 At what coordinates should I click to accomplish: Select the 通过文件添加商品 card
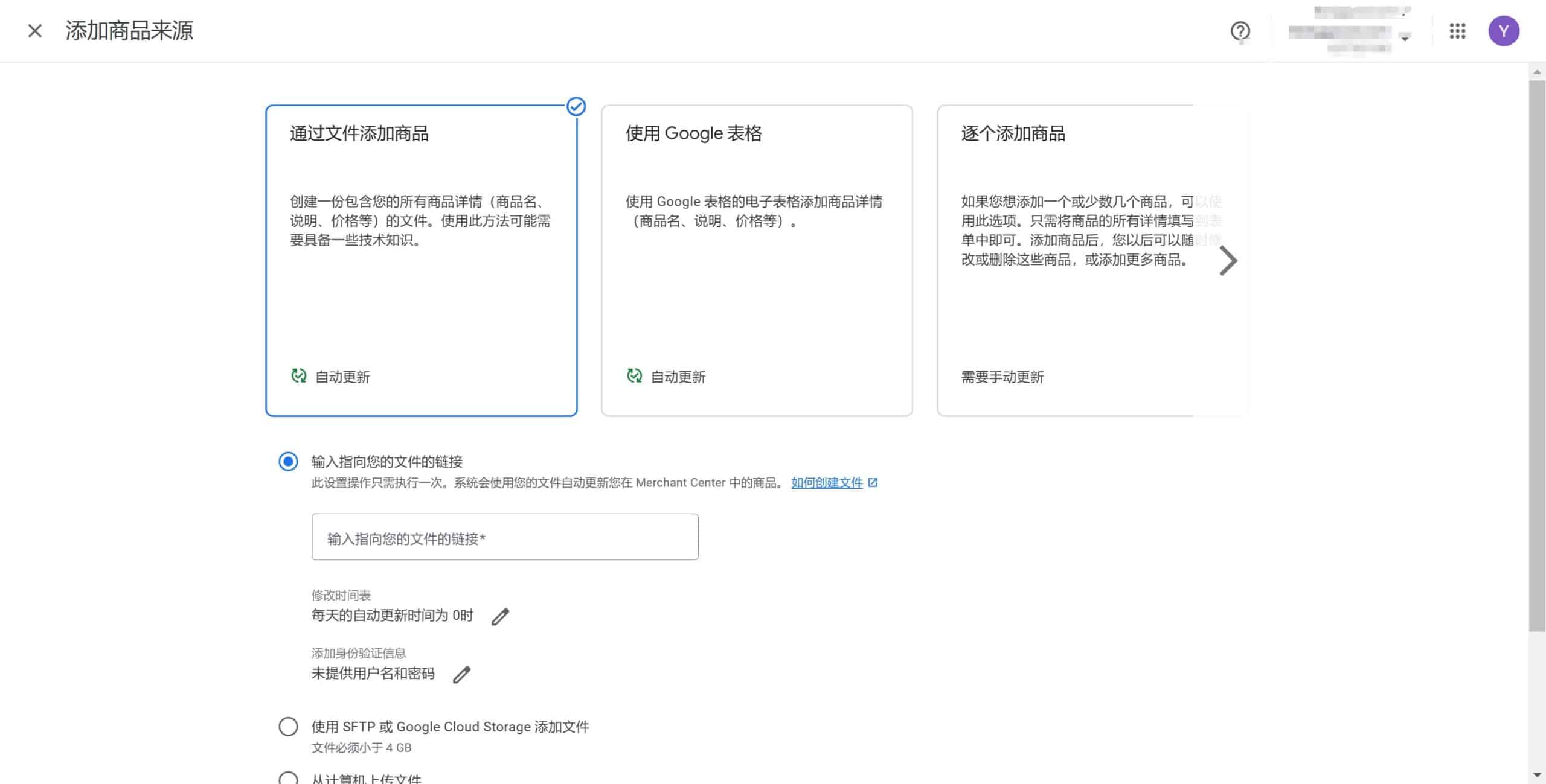pyautogui.click(x=422, y=261)
